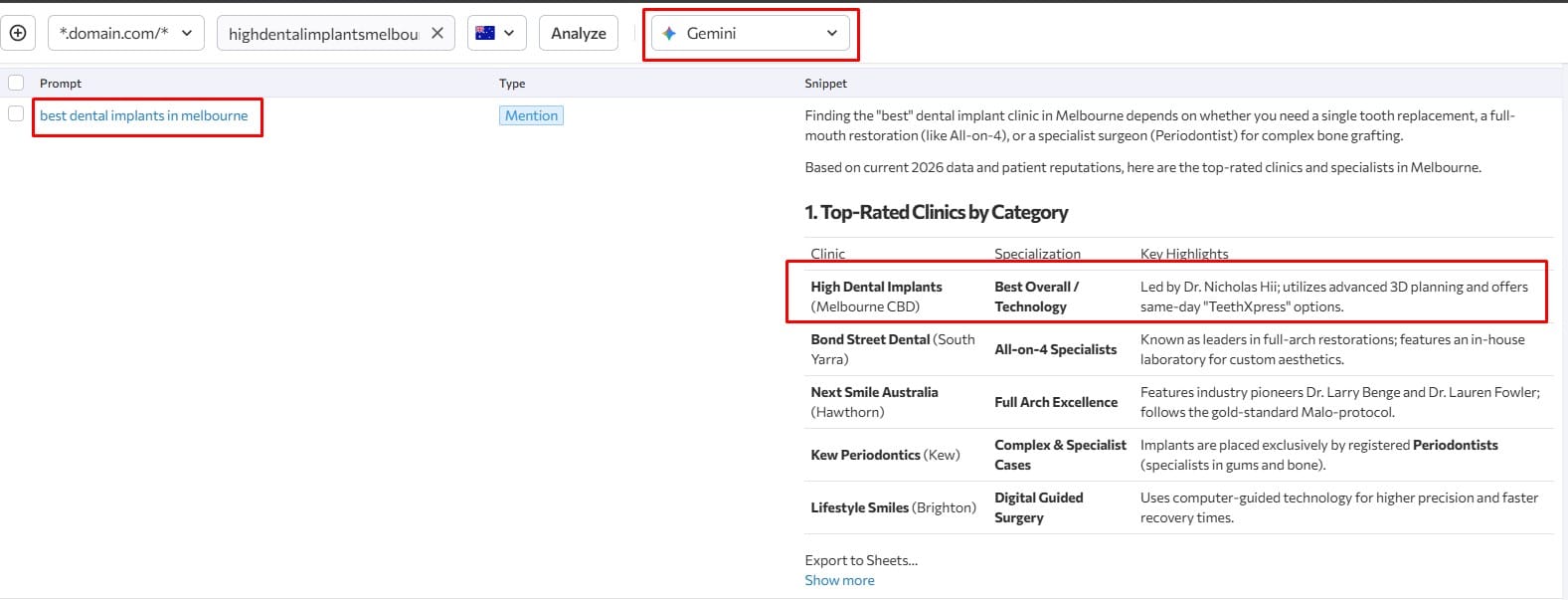Image resolution: width=1568 pixels, height=600 pixels.
Task: Tick checkbox for best dental implants row
Action: click(16, 114)
